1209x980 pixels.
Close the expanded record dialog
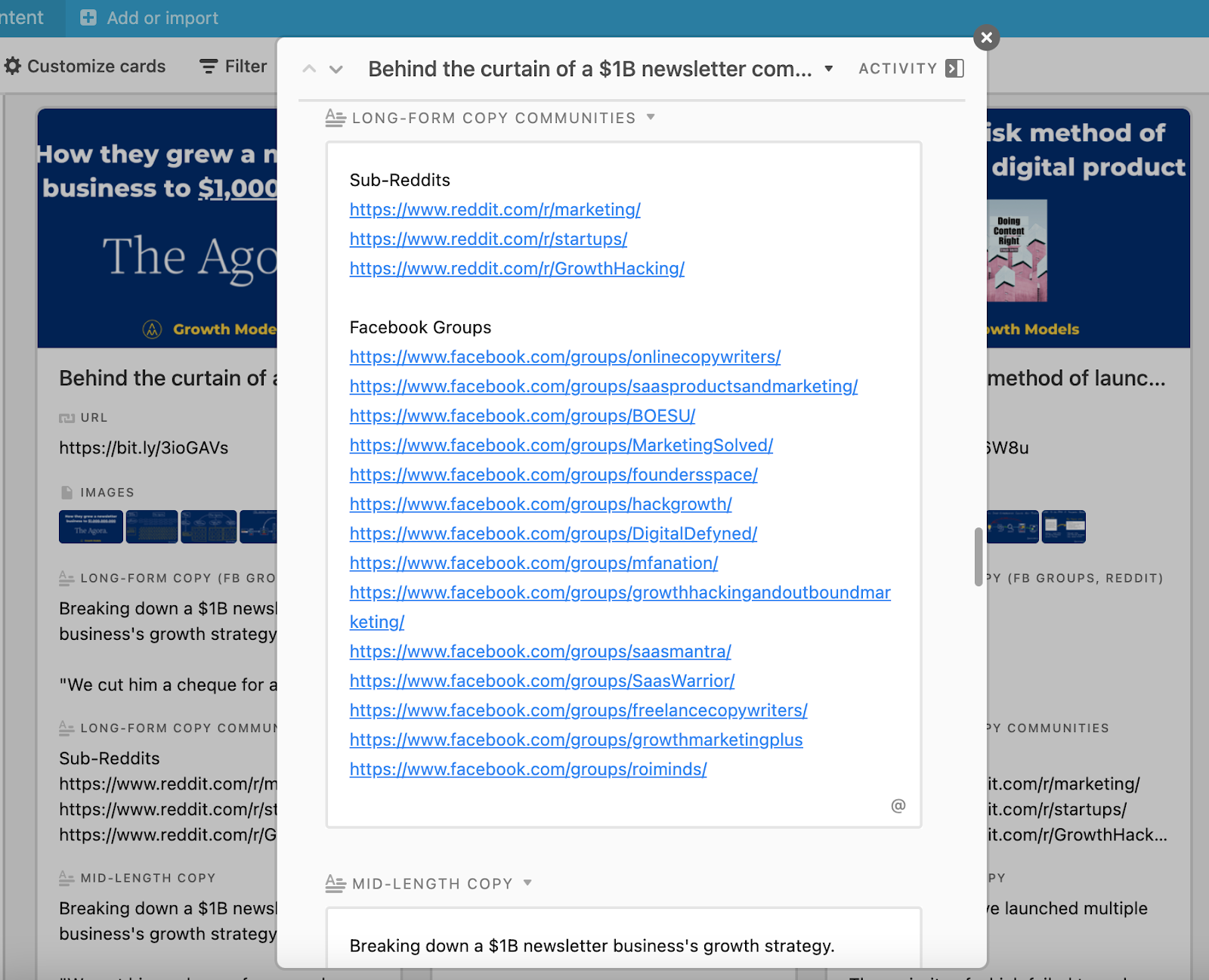(986, 38)
